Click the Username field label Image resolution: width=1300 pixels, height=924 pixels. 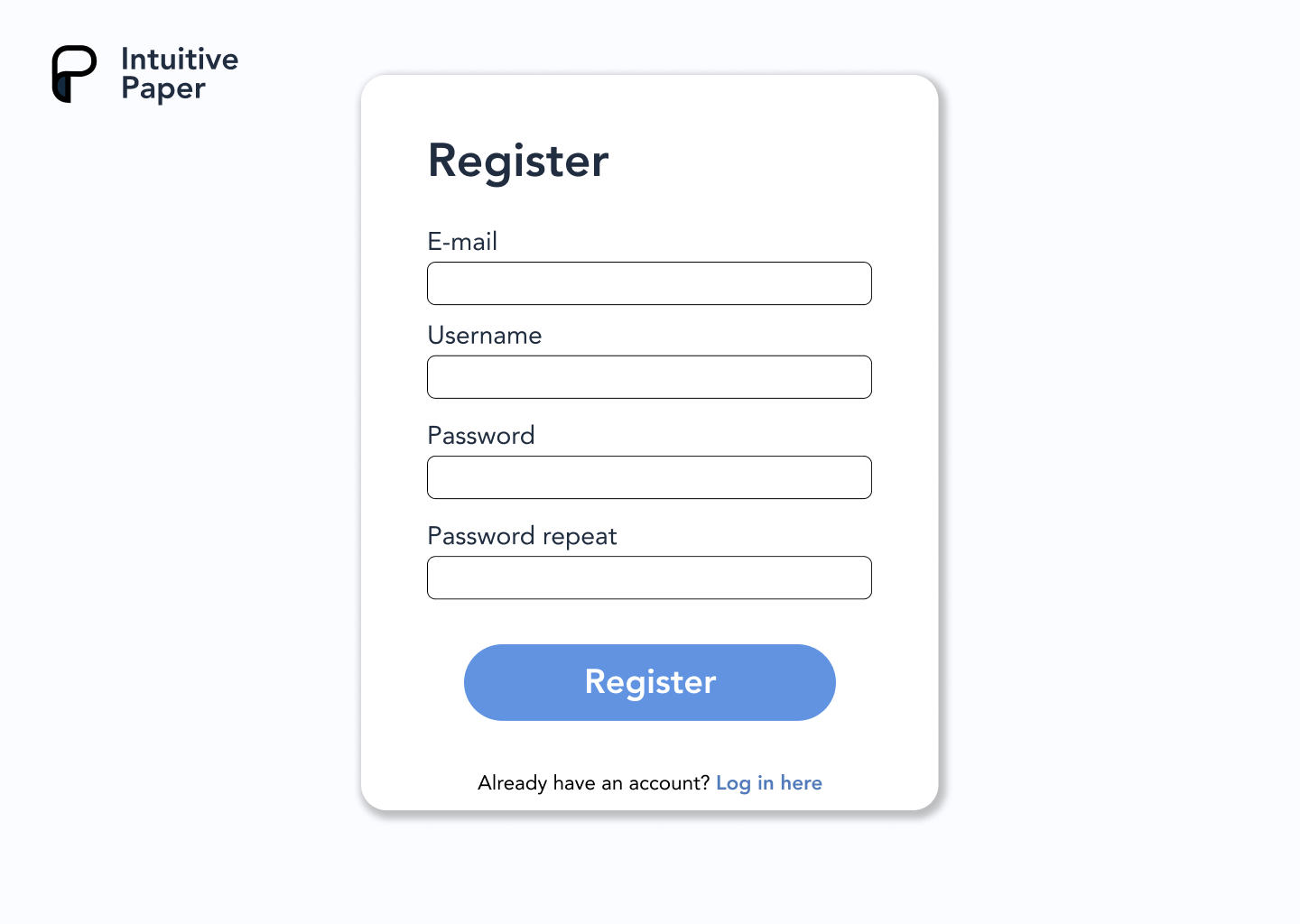coord(485,336)
